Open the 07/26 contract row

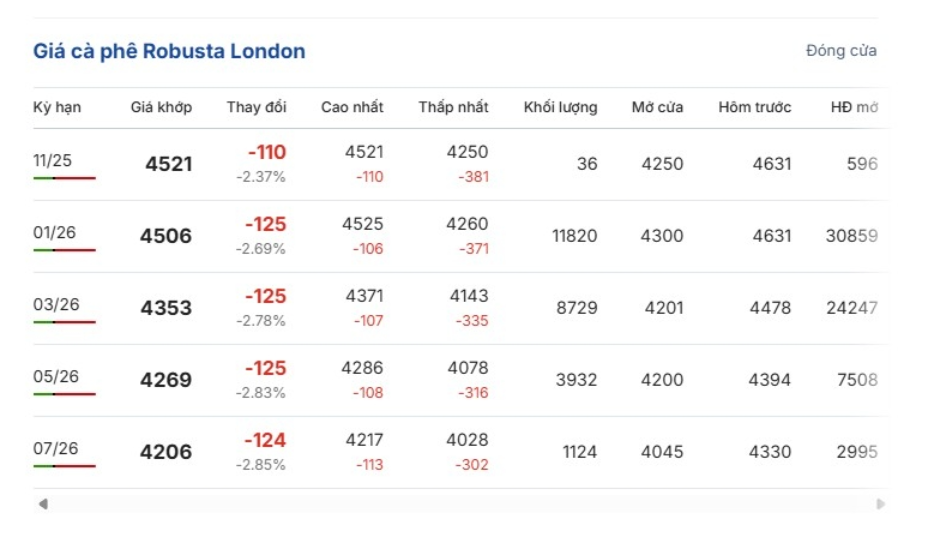point(56,449)
